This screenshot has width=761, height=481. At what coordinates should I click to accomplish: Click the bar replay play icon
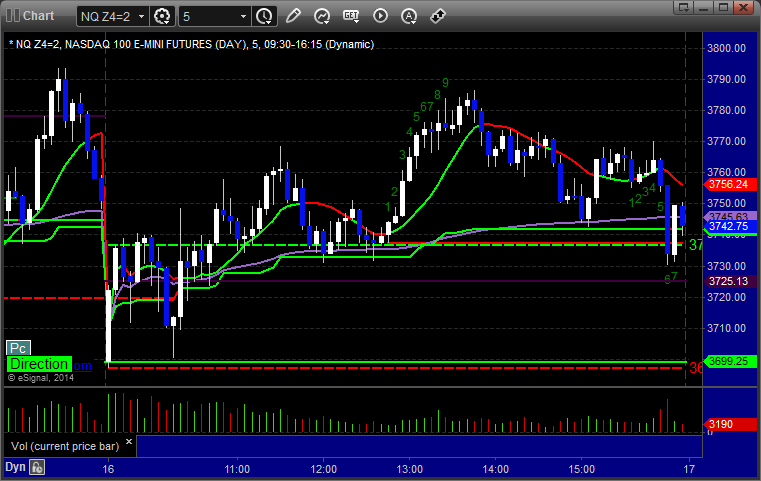tap(380, 16)
